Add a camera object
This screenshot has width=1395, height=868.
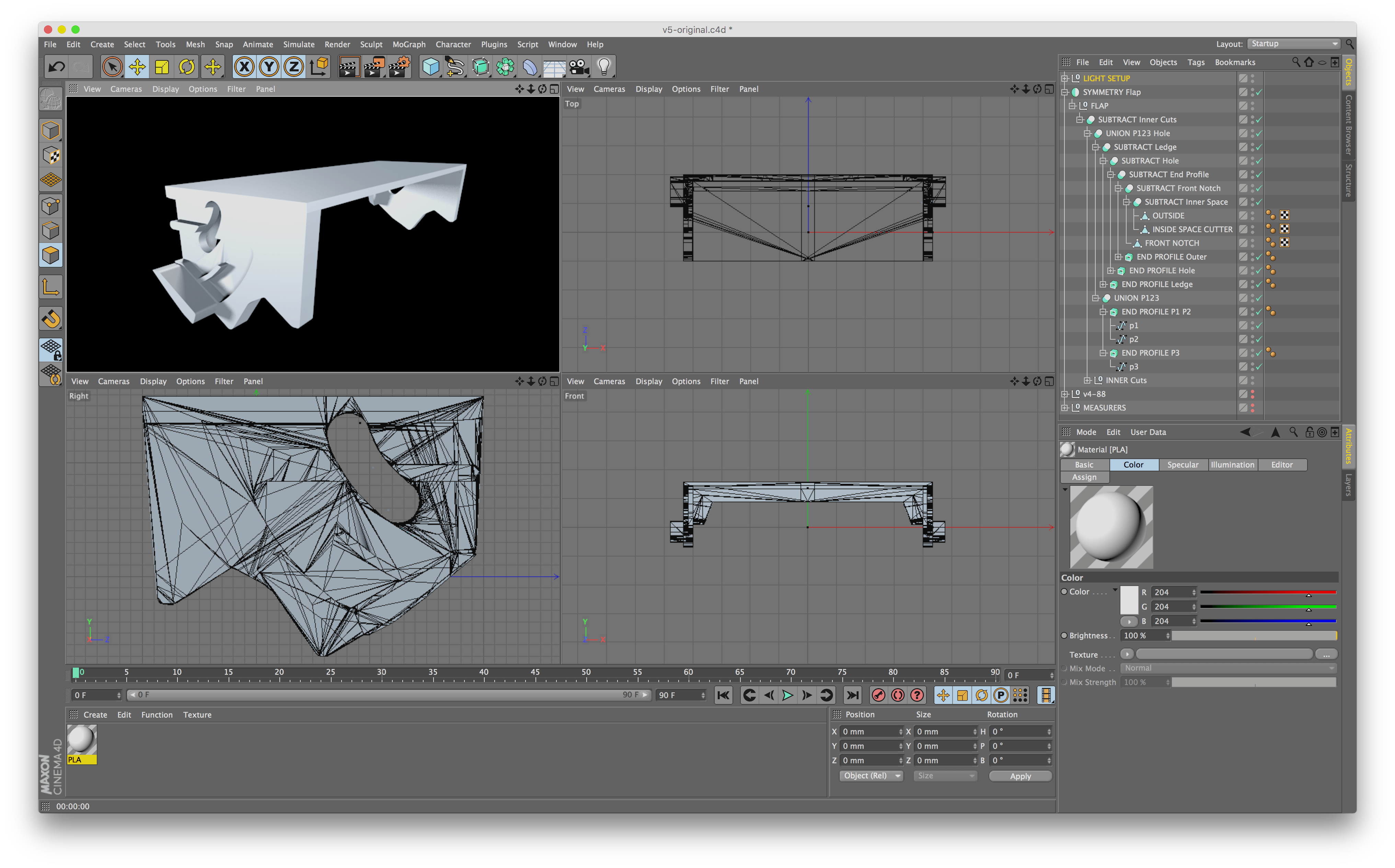click(579, 67)
